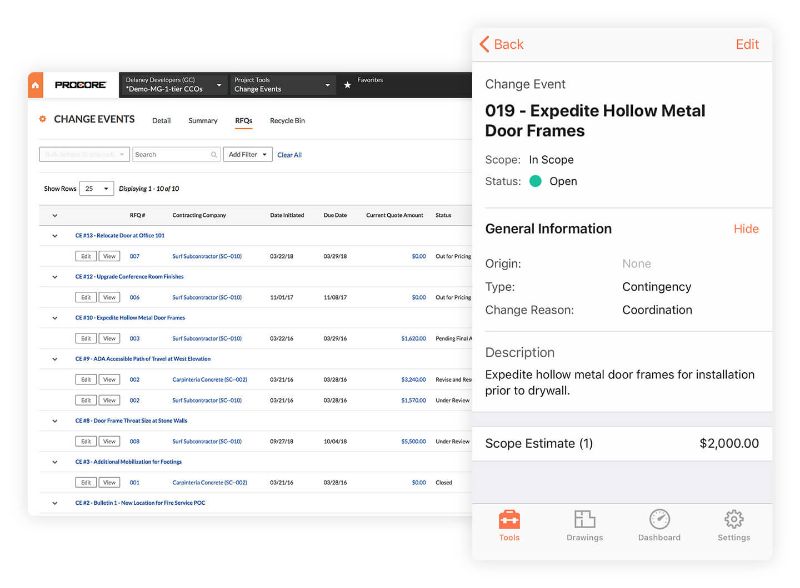Switch to the Recycle Bin tab
The image size is (800, 588).
pyautogui.click(x=287, y=121)
